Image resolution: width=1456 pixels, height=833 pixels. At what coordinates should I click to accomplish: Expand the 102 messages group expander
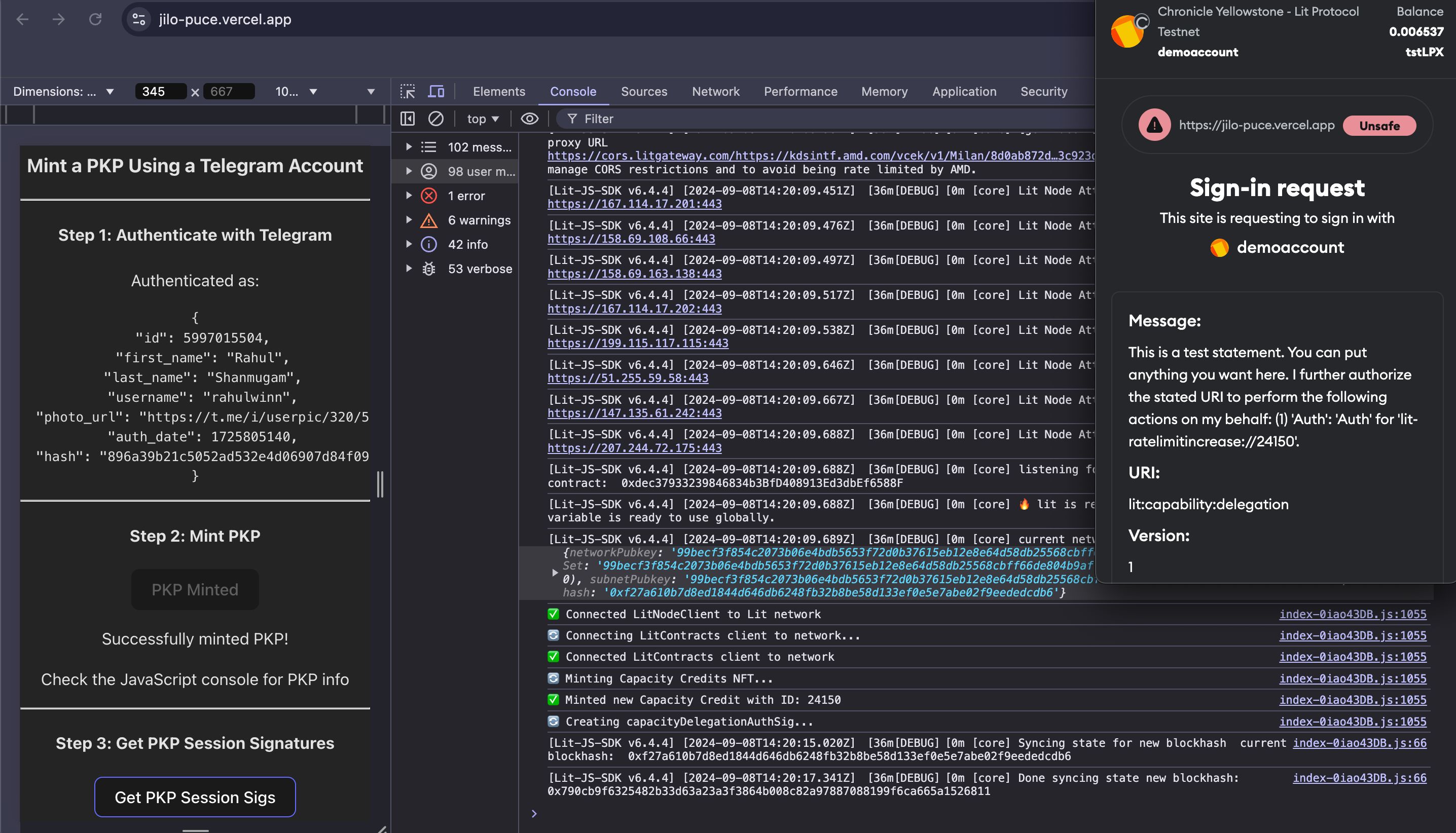408,147
